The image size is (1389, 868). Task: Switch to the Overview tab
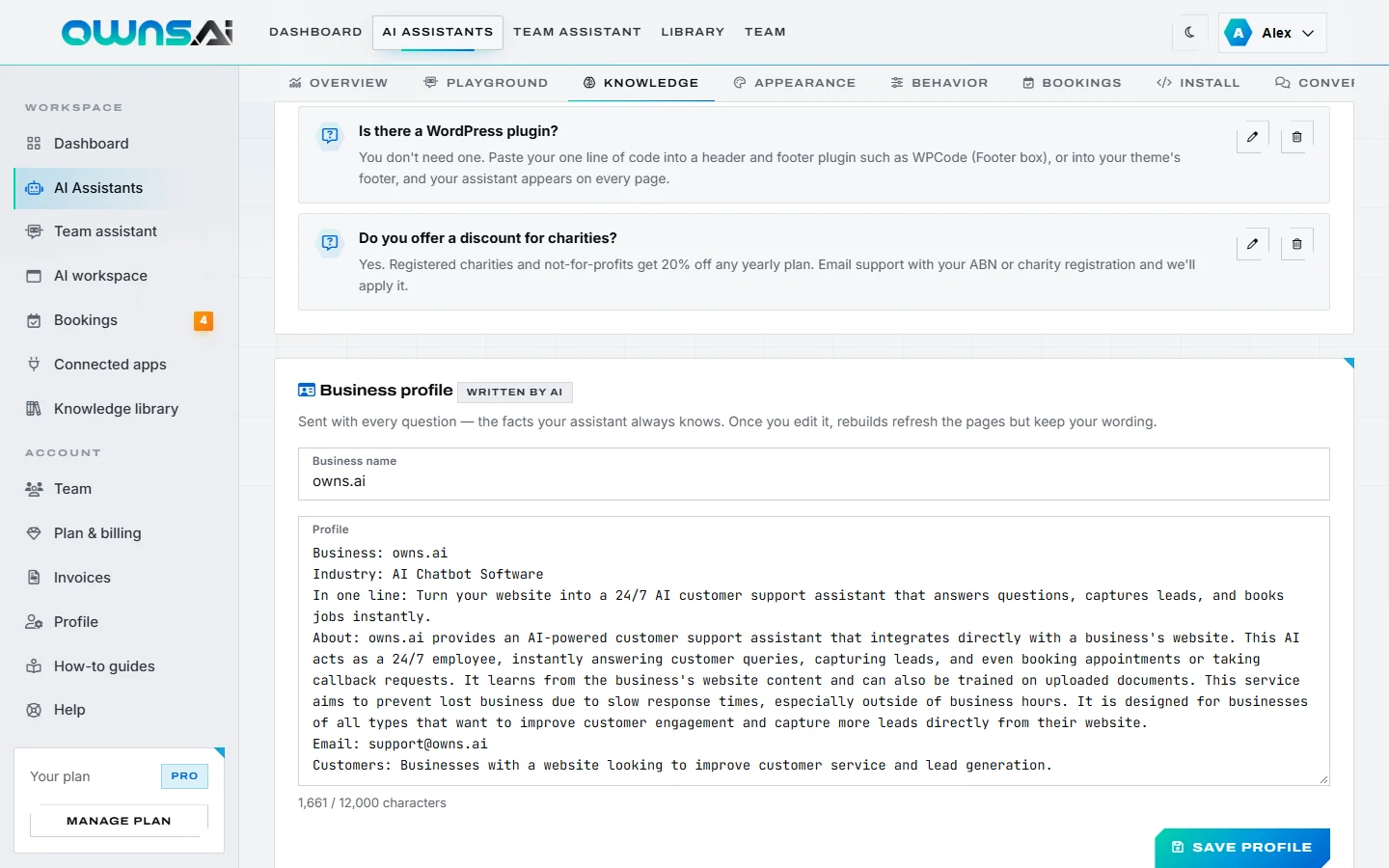[338, 83]
